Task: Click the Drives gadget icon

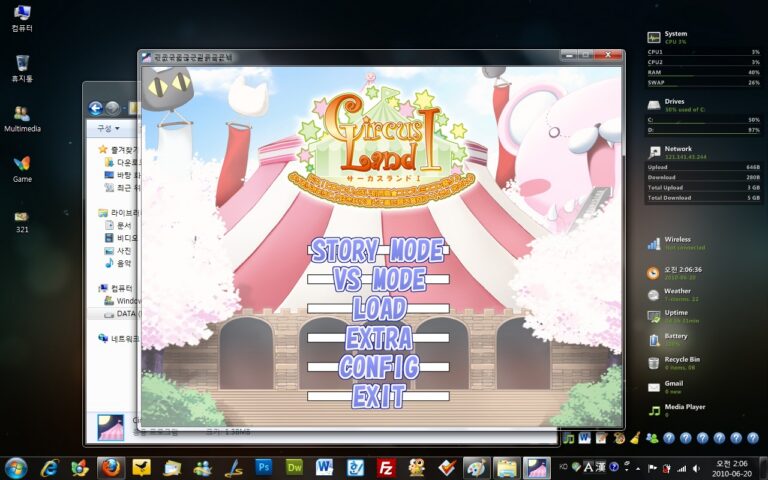Action: tap(654, 105)
